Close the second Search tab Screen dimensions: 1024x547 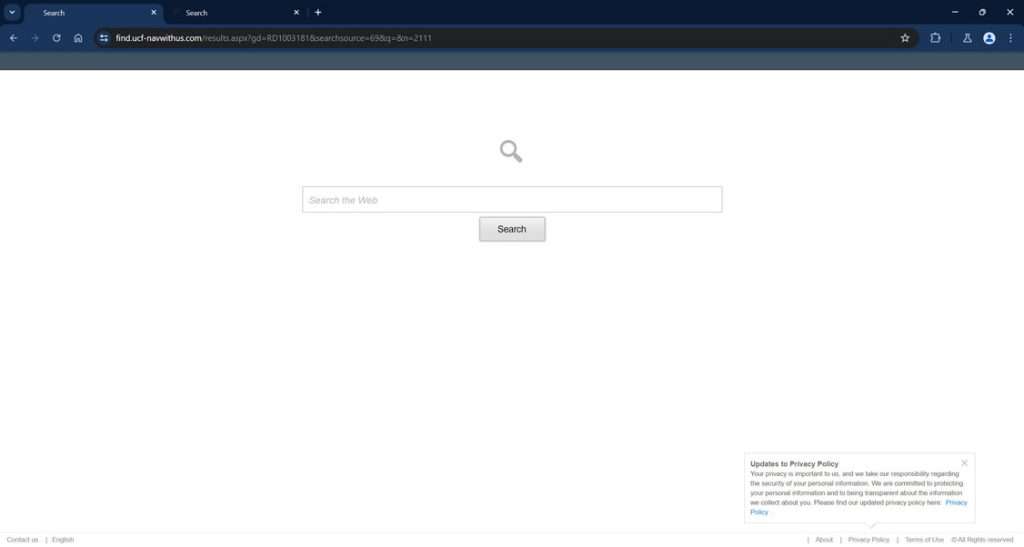pyautogui.click(x=296, y=12)
